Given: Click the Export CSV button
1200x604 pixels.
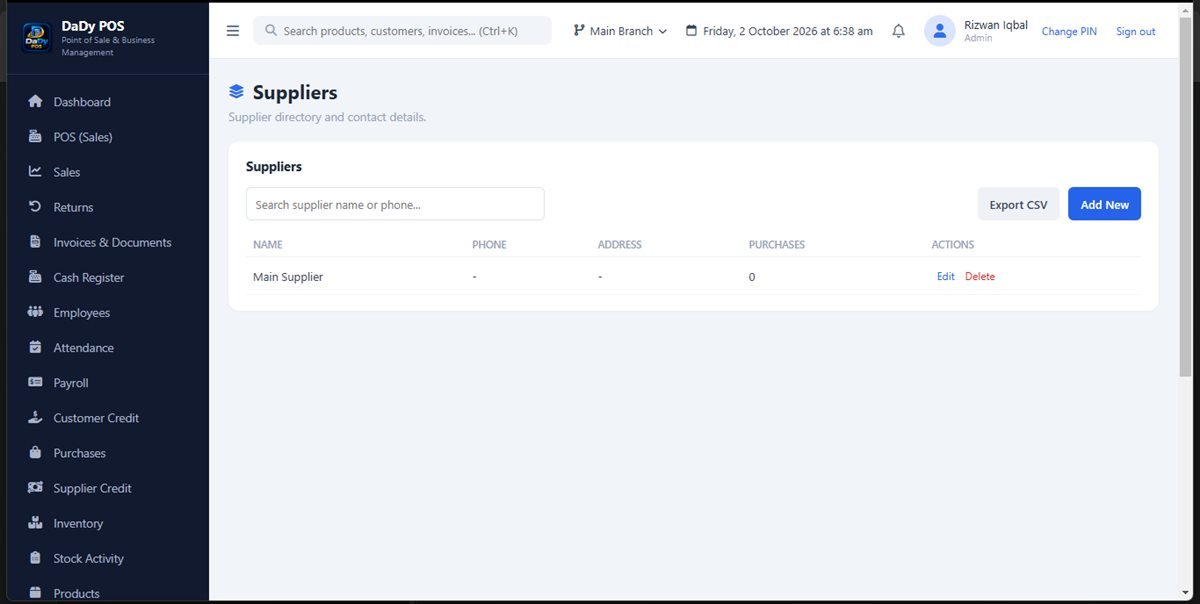Looking at the screenshot, I should [1018, 204].
